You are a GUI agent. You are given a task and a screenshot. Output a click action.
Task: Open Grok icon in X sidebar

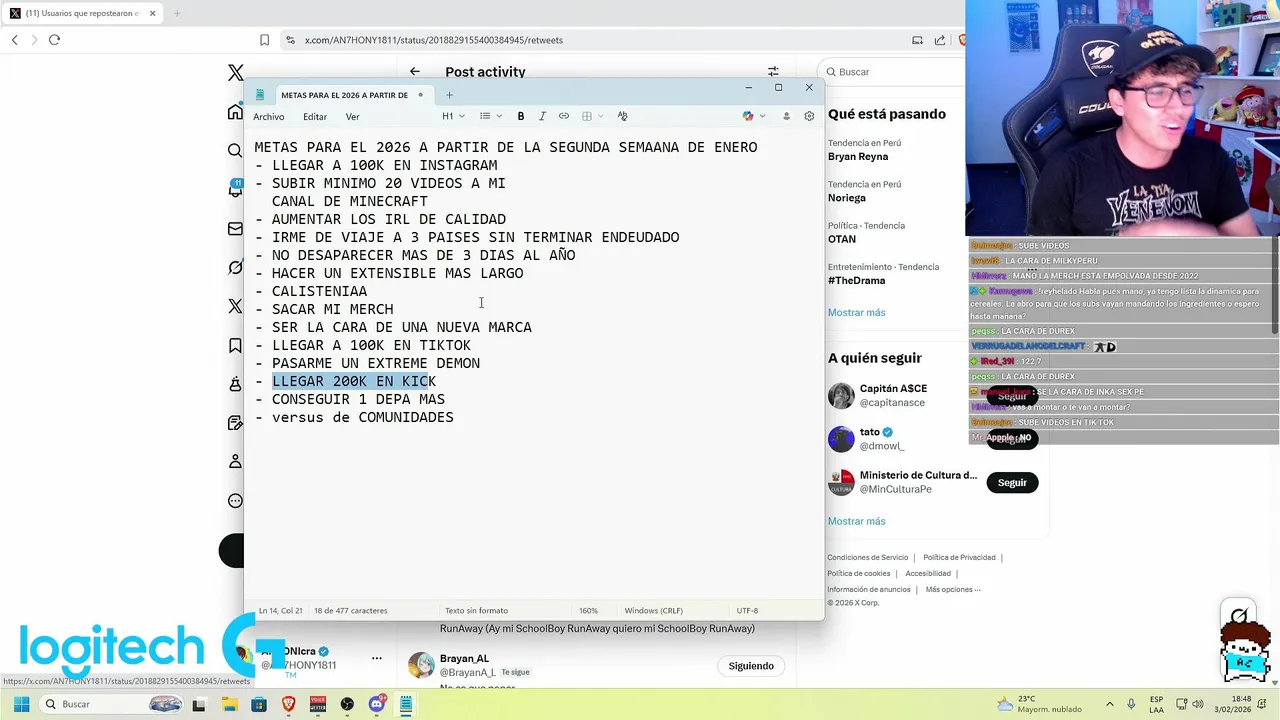(x=235, y=268)
